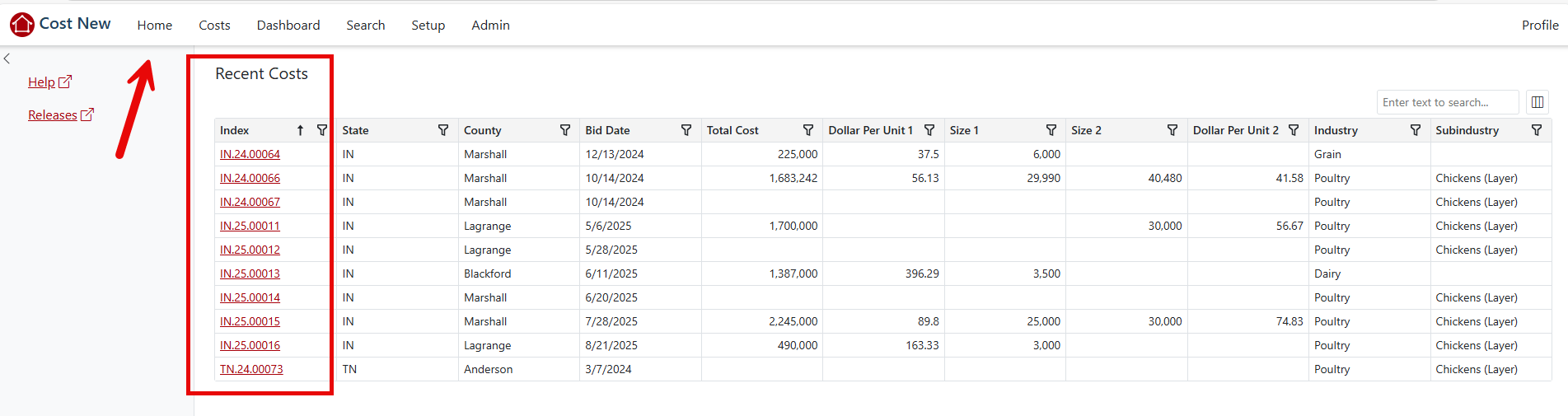Open the Setup menu
The width and height of the screenshot is (1568, 416).
coord(428,26)
